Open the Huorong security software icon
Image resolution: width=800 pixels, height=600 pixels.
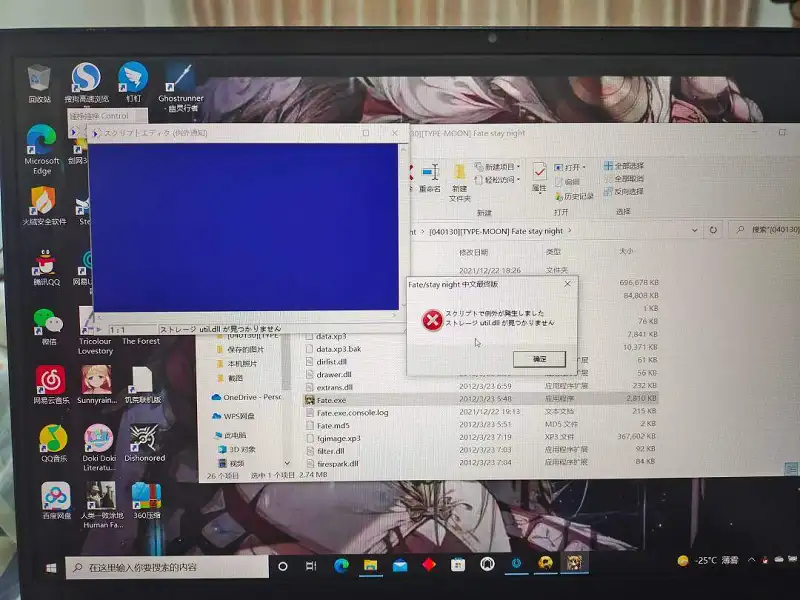coord(44,206)
